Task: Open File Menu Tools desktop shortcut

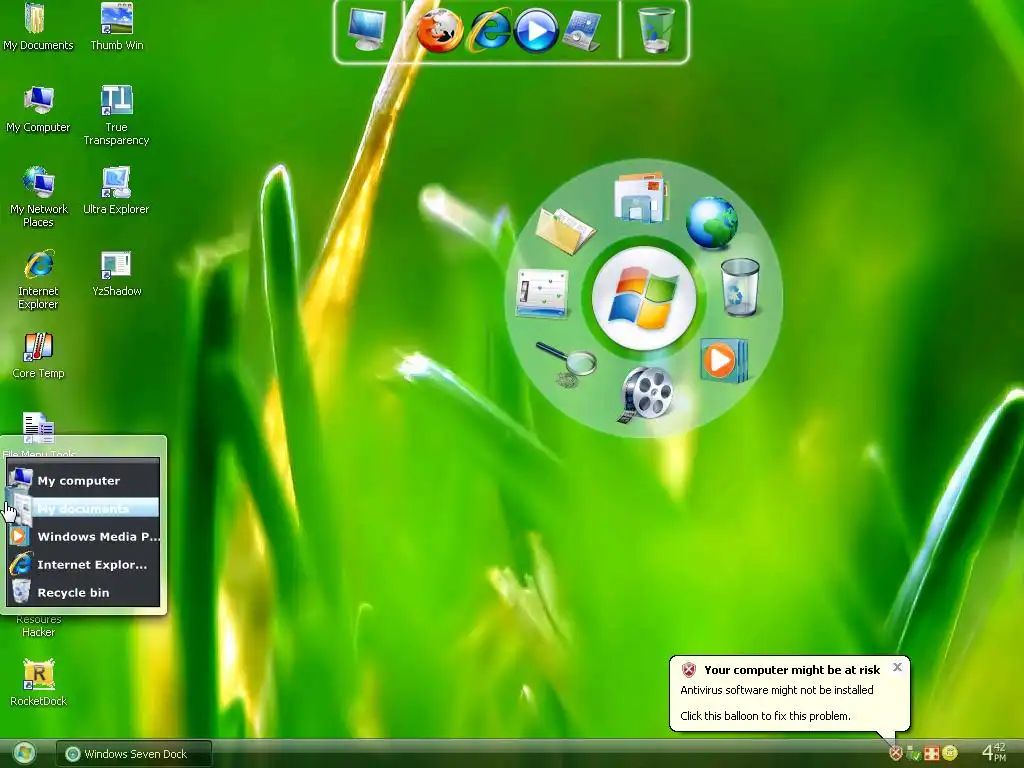Action: click(x=39, y=428)
